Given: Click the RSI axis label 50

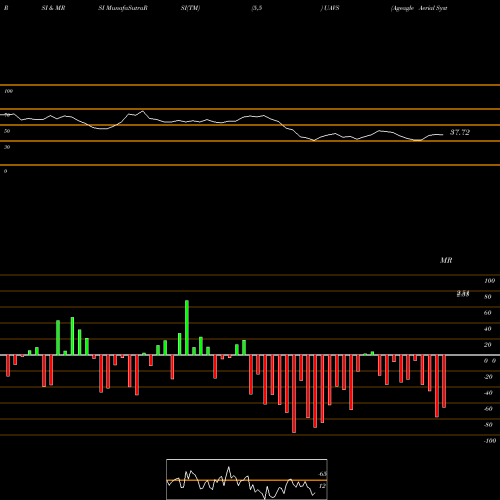Looking at the screenshot, I should tap(7, 131).
